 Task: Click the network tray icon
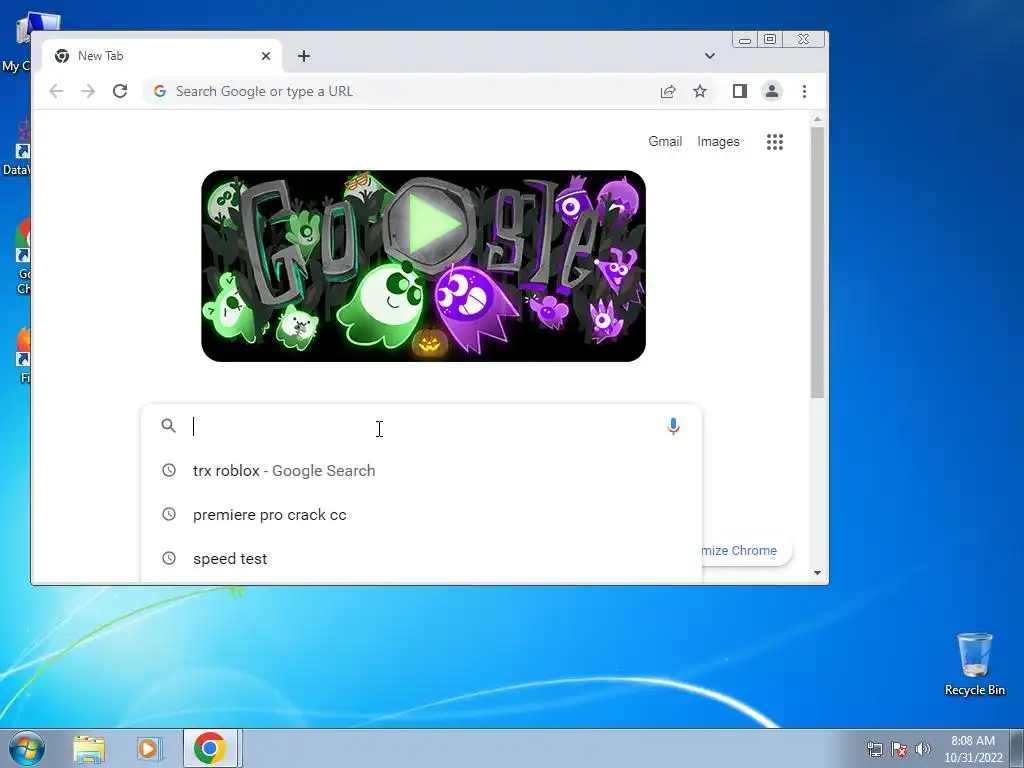pyautogui.click(x=874, y=749)
